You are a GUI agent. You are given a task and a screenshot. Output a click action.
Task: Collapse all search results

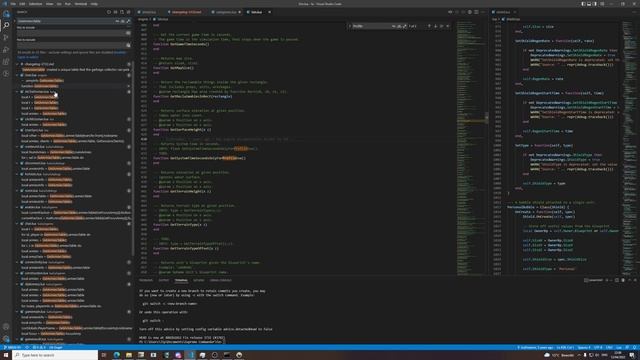click(129, 12)
